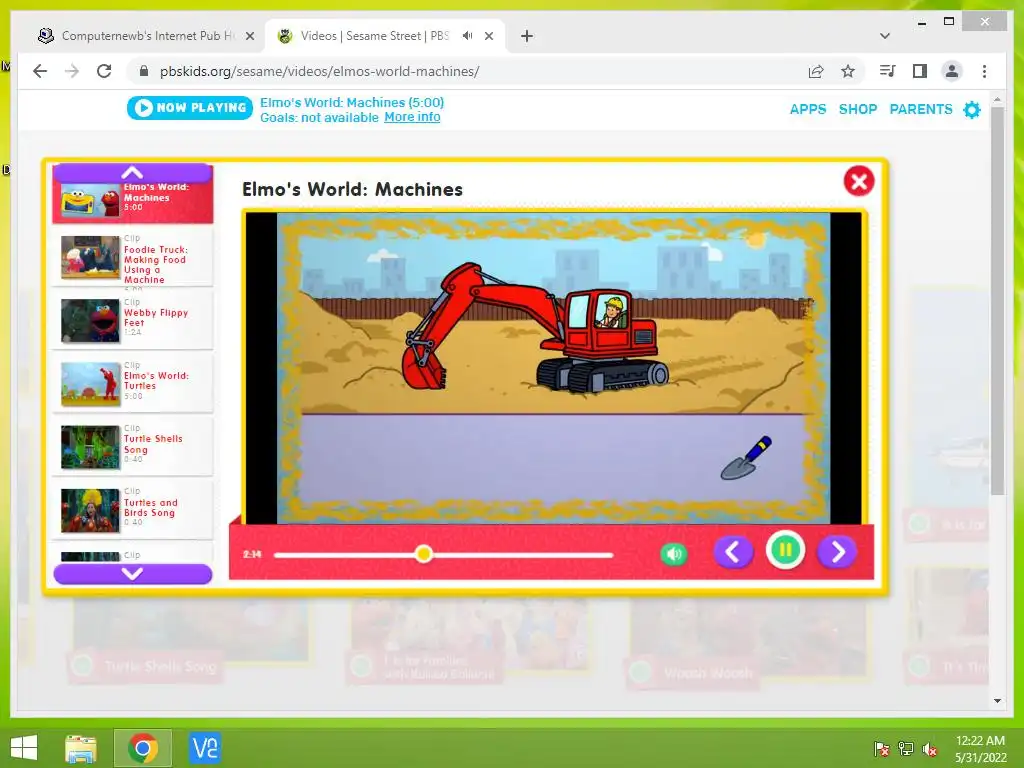Click the excavator video frame
1024x768 pixels.
(x=554, y=367)
